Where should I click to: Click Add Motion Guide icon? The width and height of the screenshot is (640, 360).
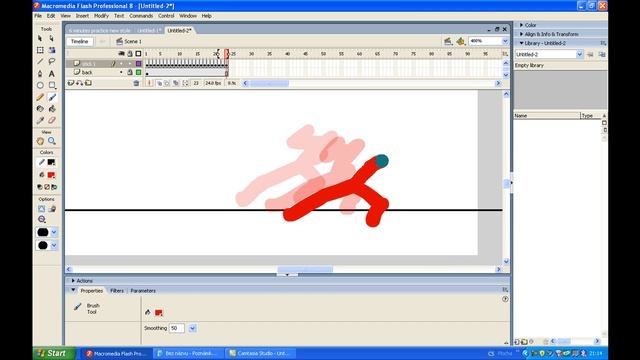pyautogui.click(x=80, y=83)
